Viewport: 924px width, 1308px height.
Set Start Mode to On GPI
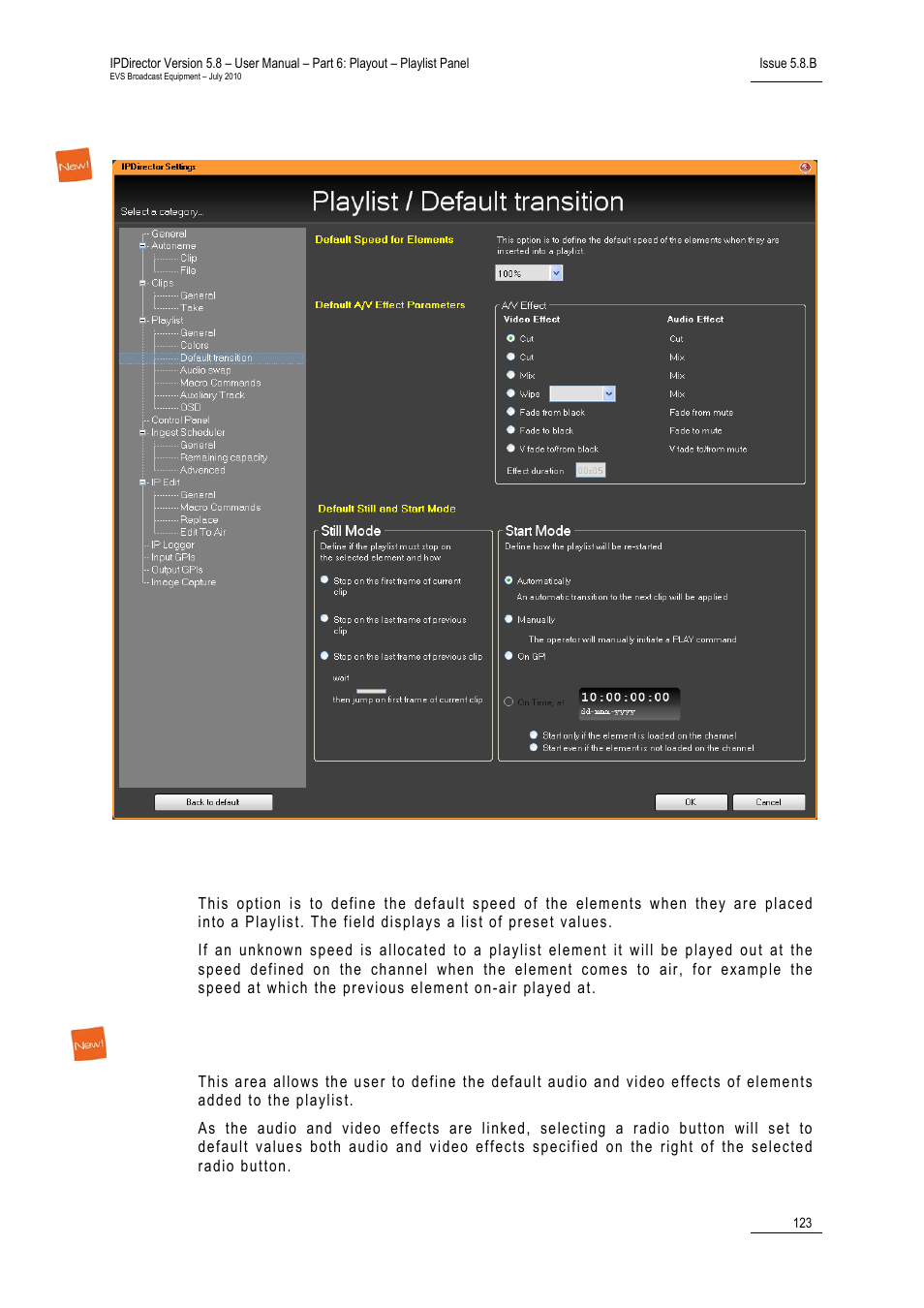point(508,656)
